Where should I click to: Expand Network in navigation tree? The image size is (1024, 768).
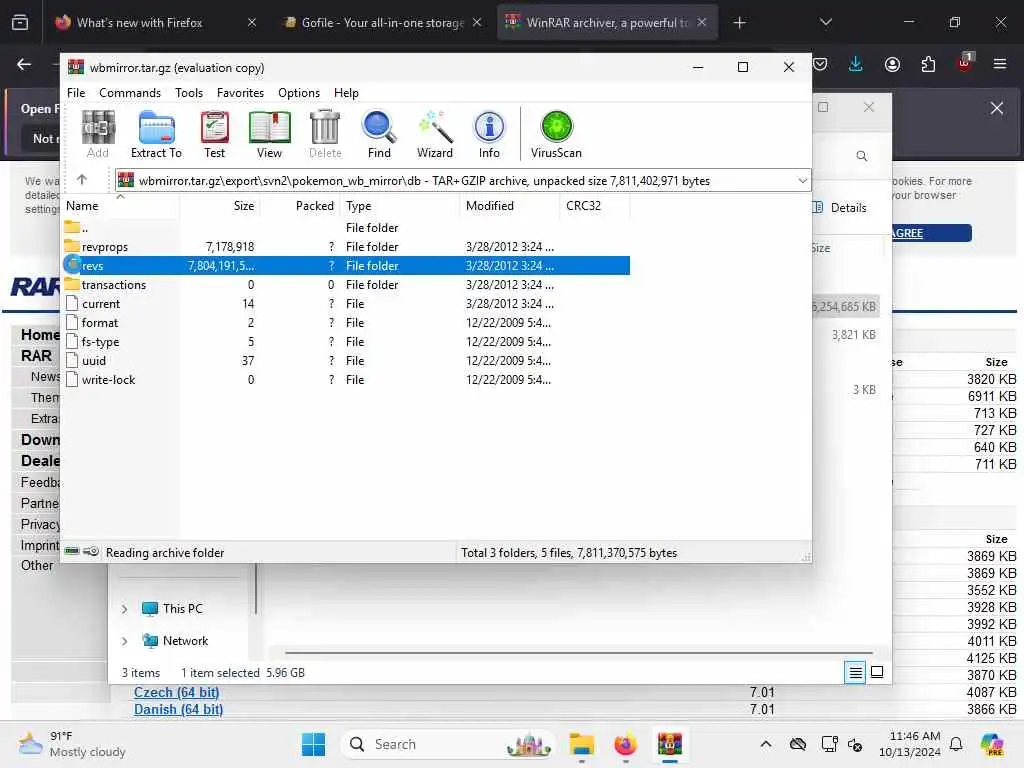point(124,641)
